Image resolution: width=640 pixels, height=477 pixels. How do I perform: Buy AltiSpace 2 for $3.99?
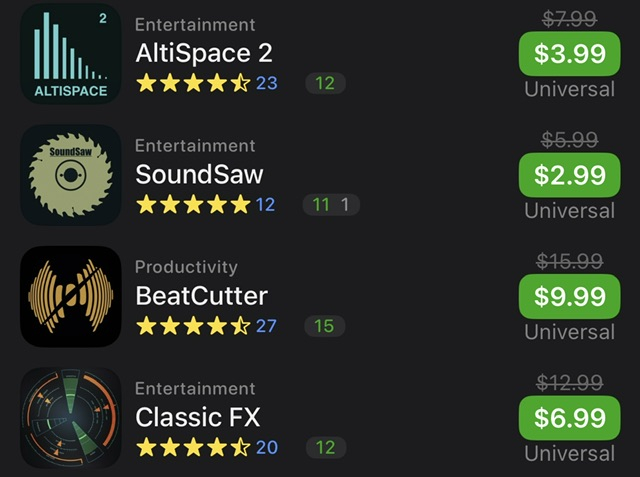(x=569, y=53)
